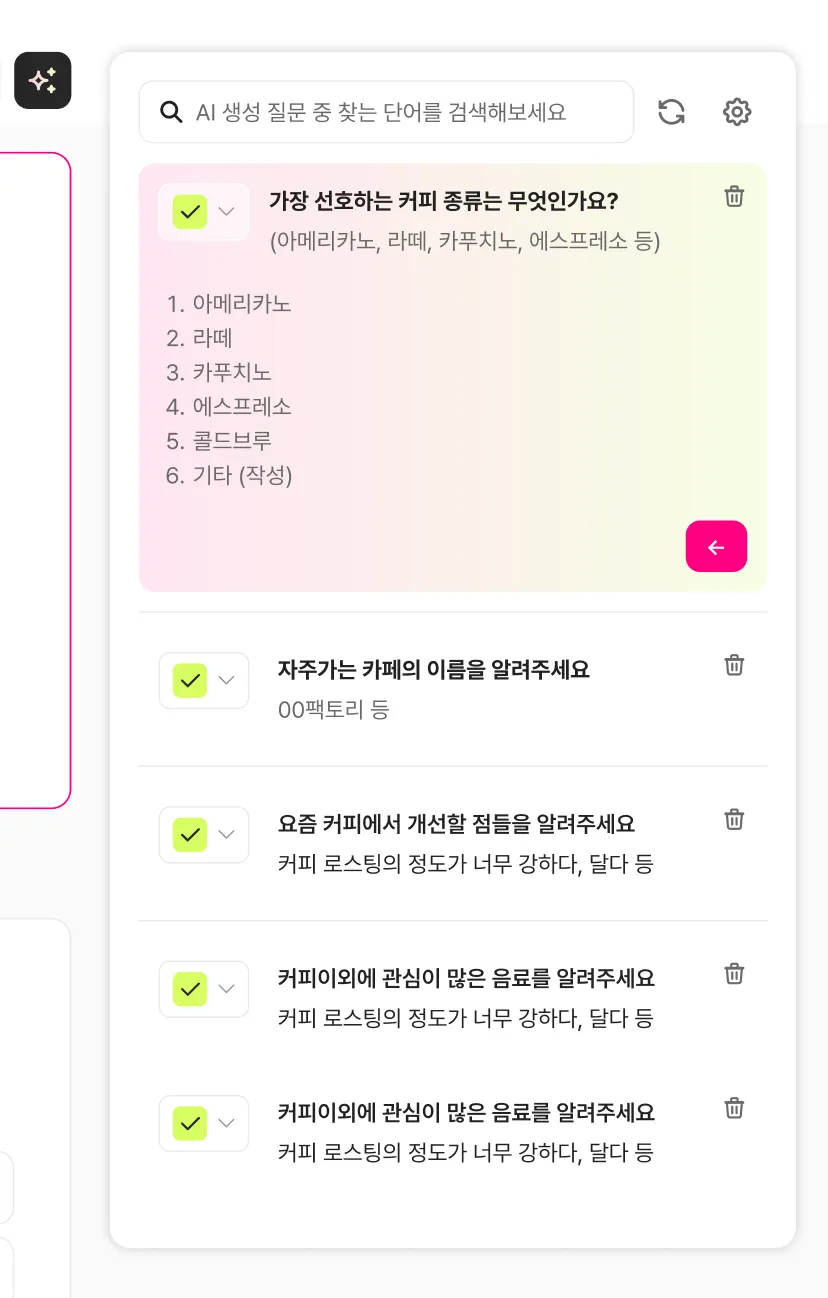This screenshot has height=1298, width=828.
Task: Expand the dropdown beside 요즘 커피에서 개선할 점들
Action: (227, 835)
